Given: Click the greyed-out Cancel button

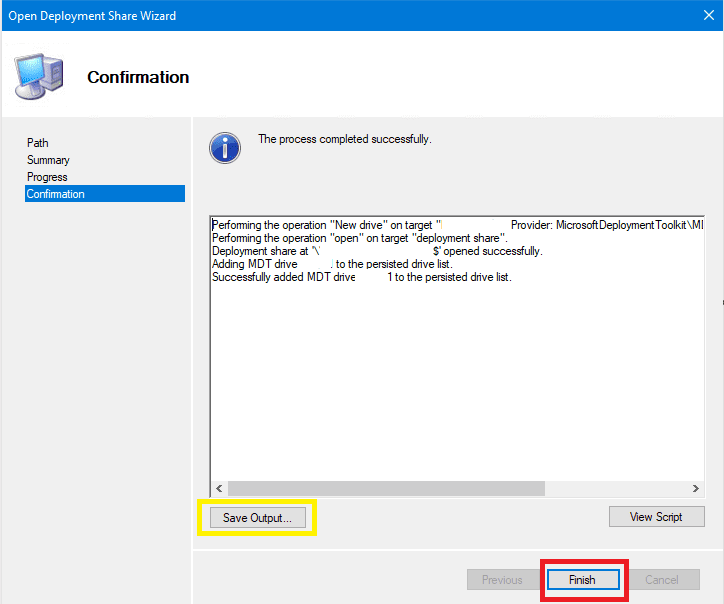Looking at the screenshot, I should tap(661, 580).
